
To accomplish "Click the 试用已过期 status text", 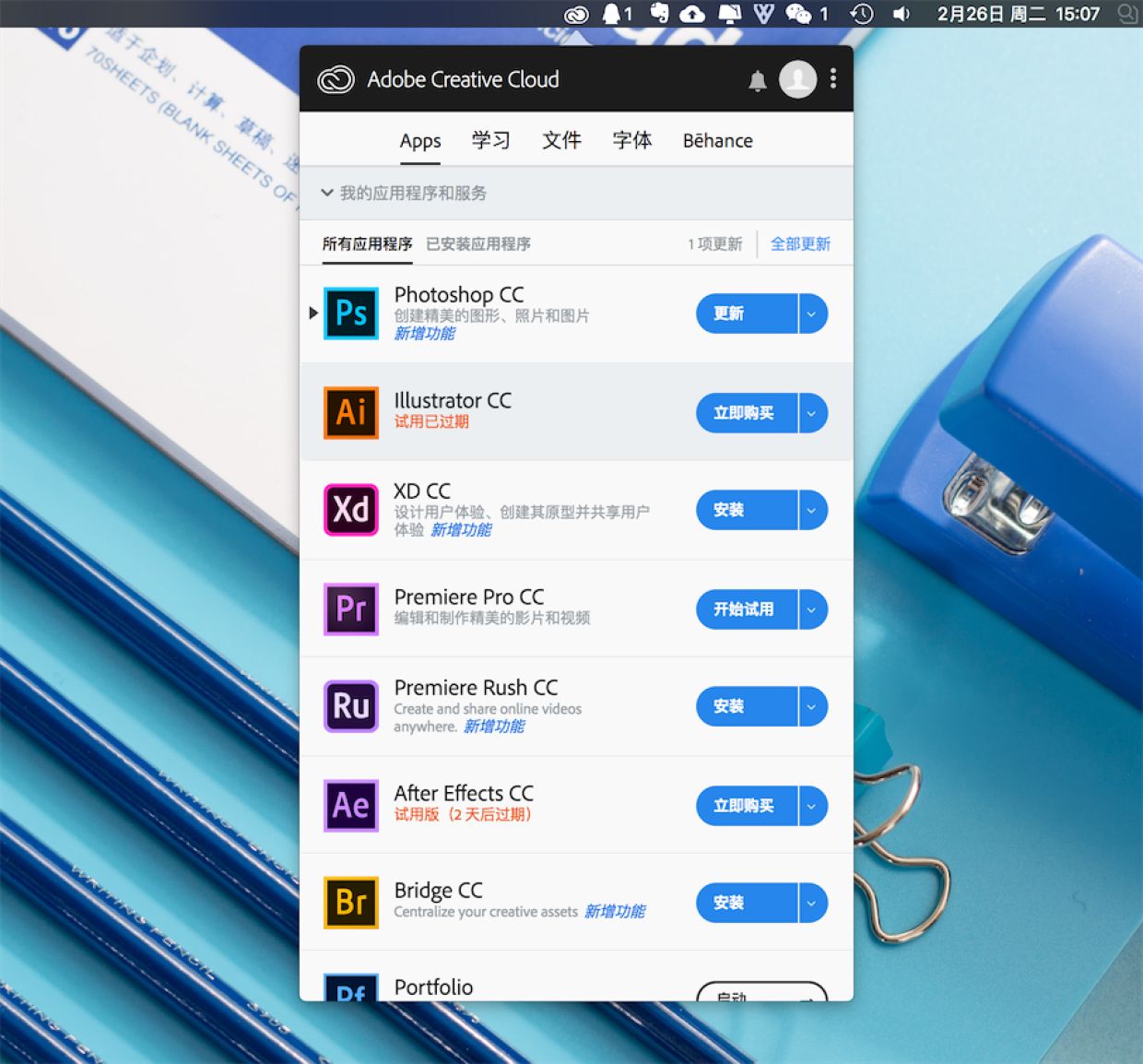I will tap(431, 421).
